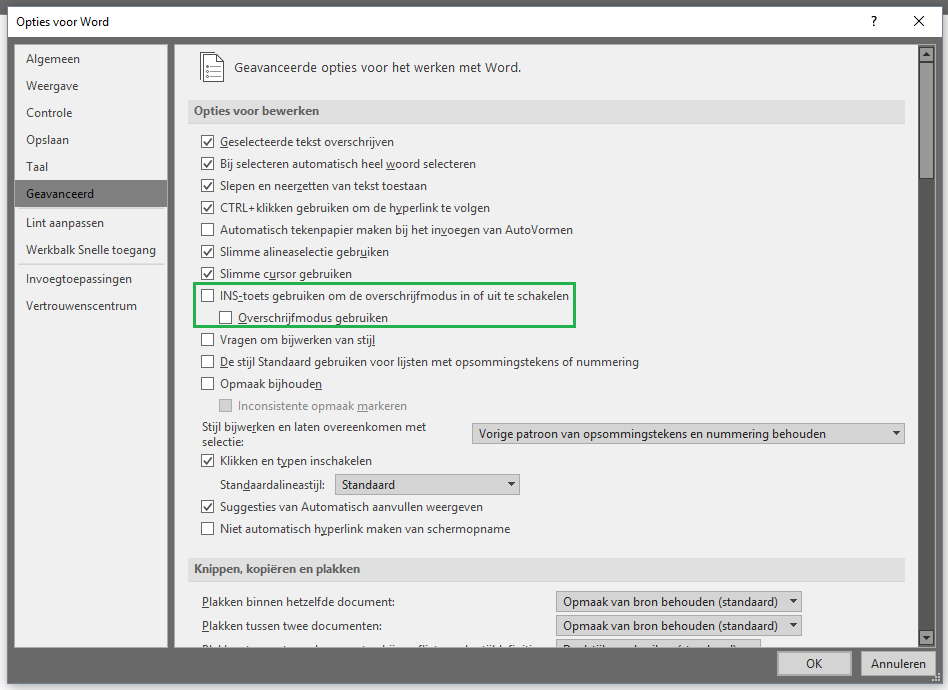Click the 'Stijl bijwerken en laten overeenkomen' label
The width and height of the screenshot is (948, 690).
(x=314, y=434)
